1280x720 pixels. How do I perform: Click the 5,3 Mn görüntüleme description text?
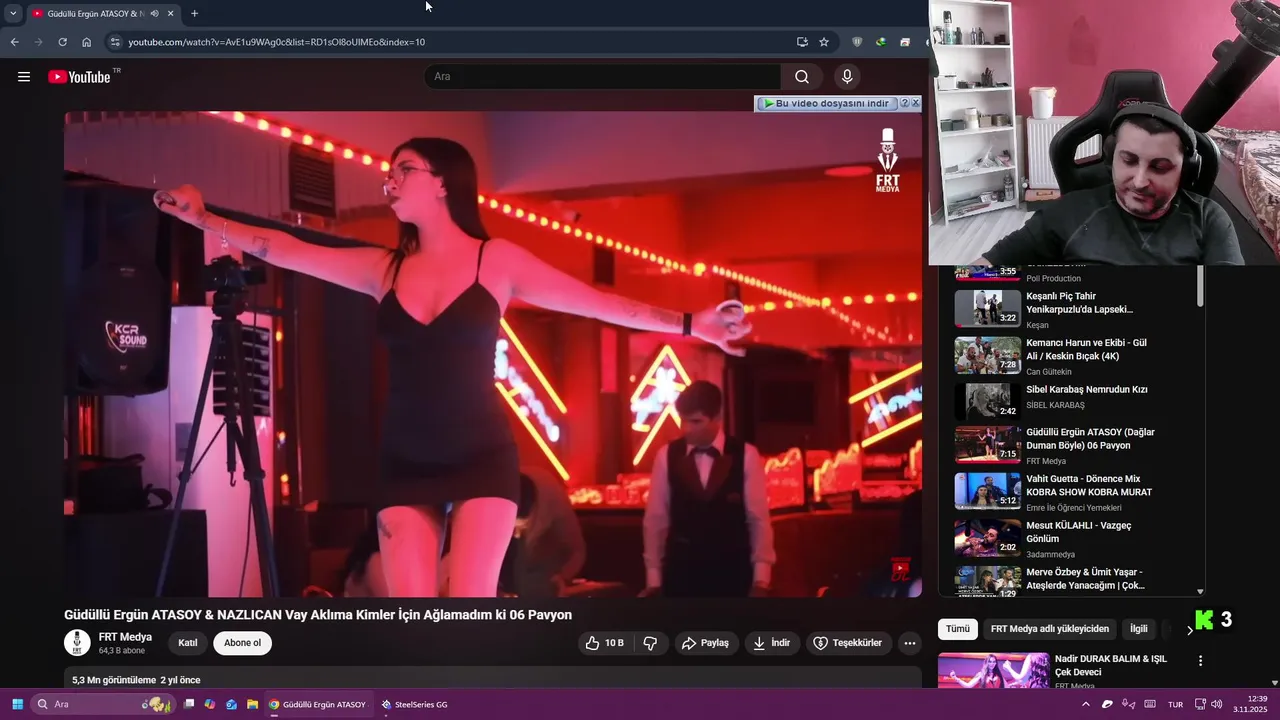[136, 680]
